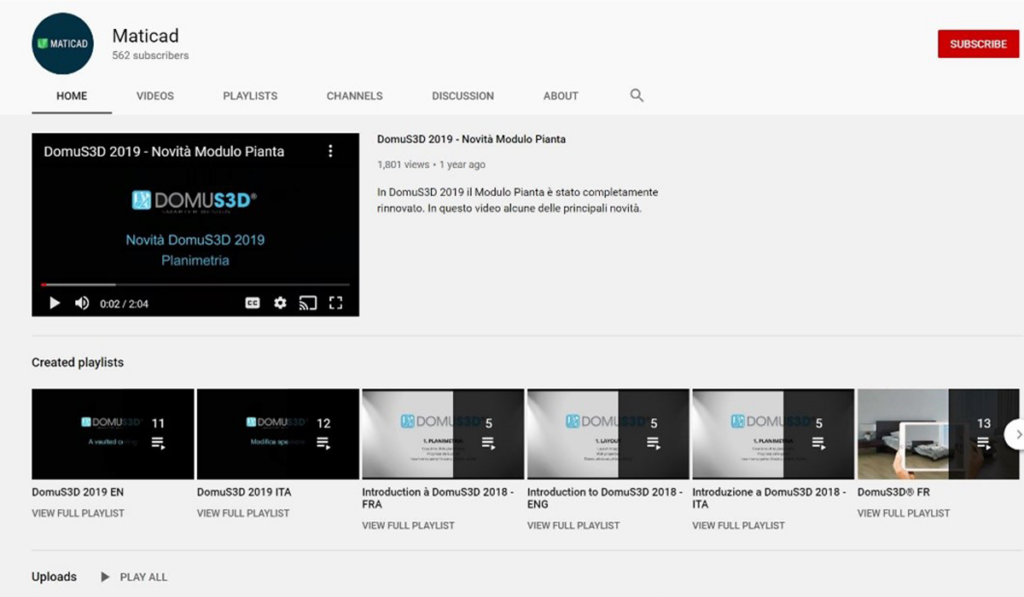Click the DomuS3D® FR playlist title
The image size is (1024, 597).
(893, 492)
